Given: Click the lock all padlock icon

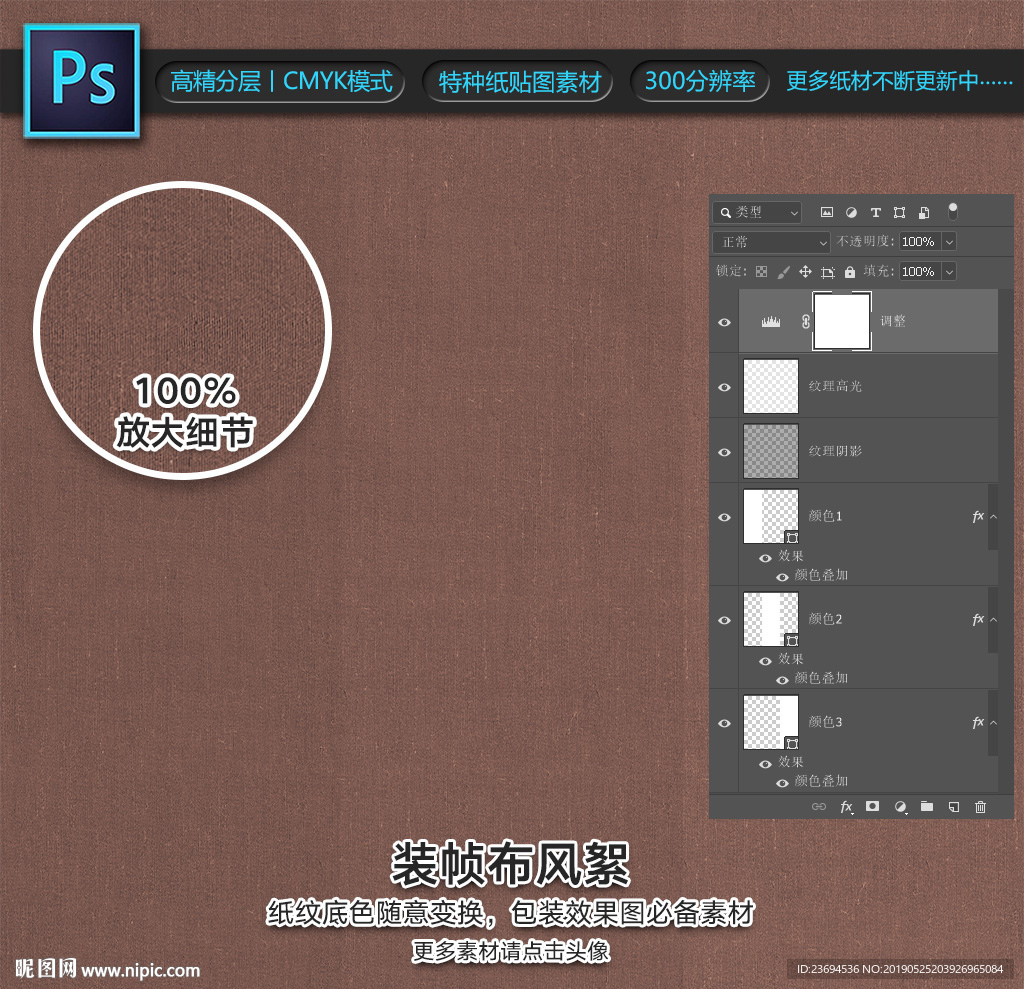Looking at the screenshot, I should point(850,272).
